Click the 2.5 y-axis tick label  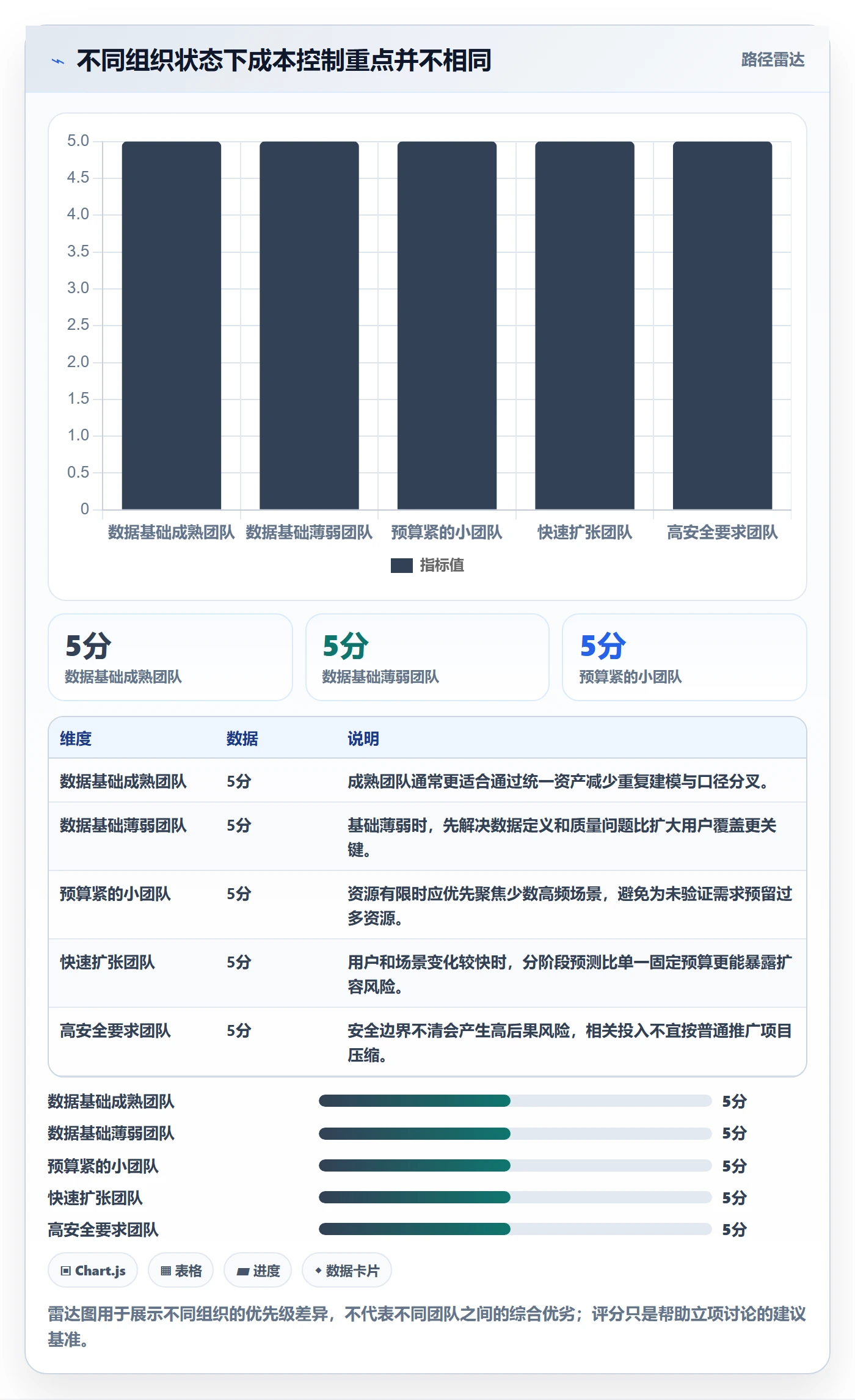pos(78,325)
